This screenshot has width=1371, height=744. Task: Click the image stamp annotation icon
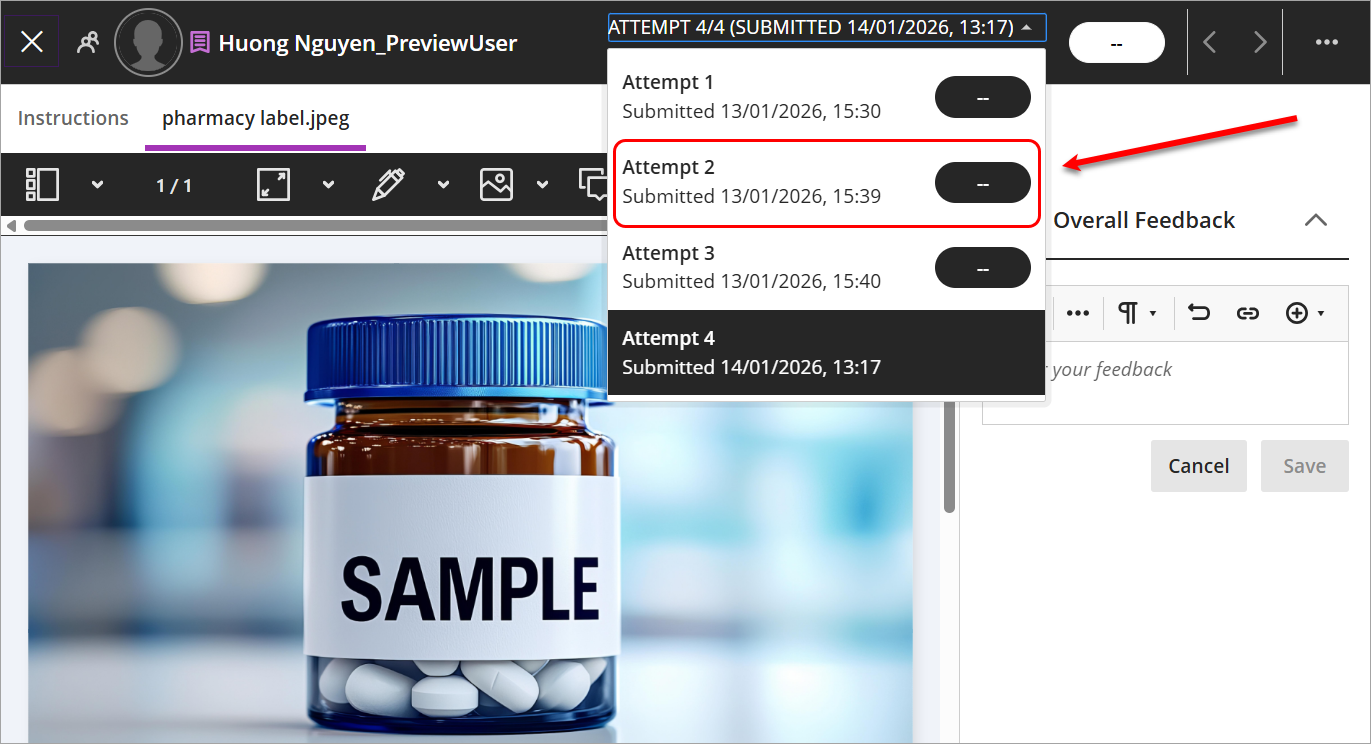pos(497,184)
